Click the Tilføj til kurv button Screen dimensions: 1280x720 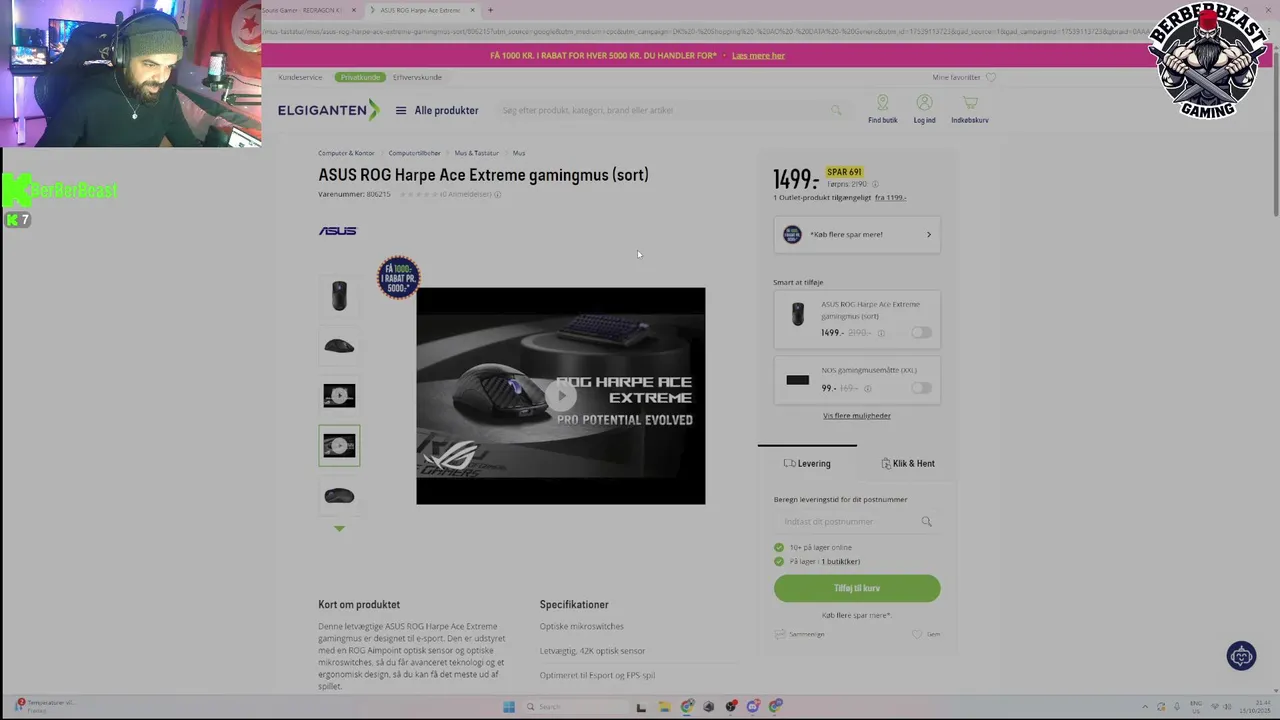[857, 588]
